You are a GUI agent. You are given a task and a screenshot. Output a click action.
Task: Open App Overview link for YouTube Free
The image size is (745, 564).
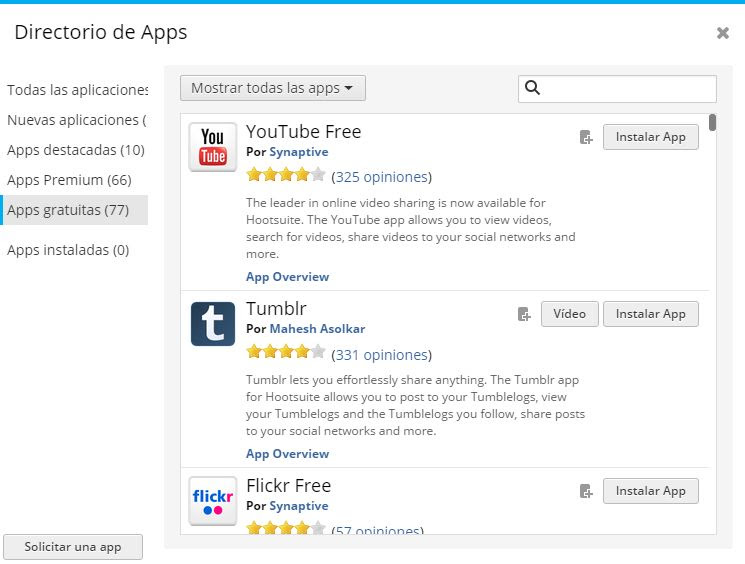tap(287, 277)
